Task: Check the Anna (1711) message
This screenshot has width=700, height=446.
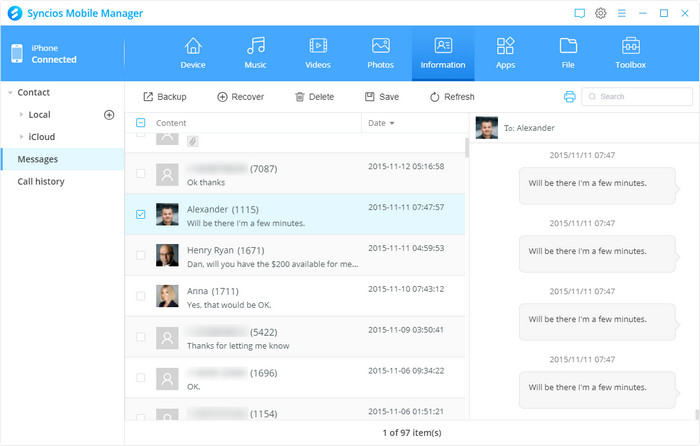Action: (141, 296)
